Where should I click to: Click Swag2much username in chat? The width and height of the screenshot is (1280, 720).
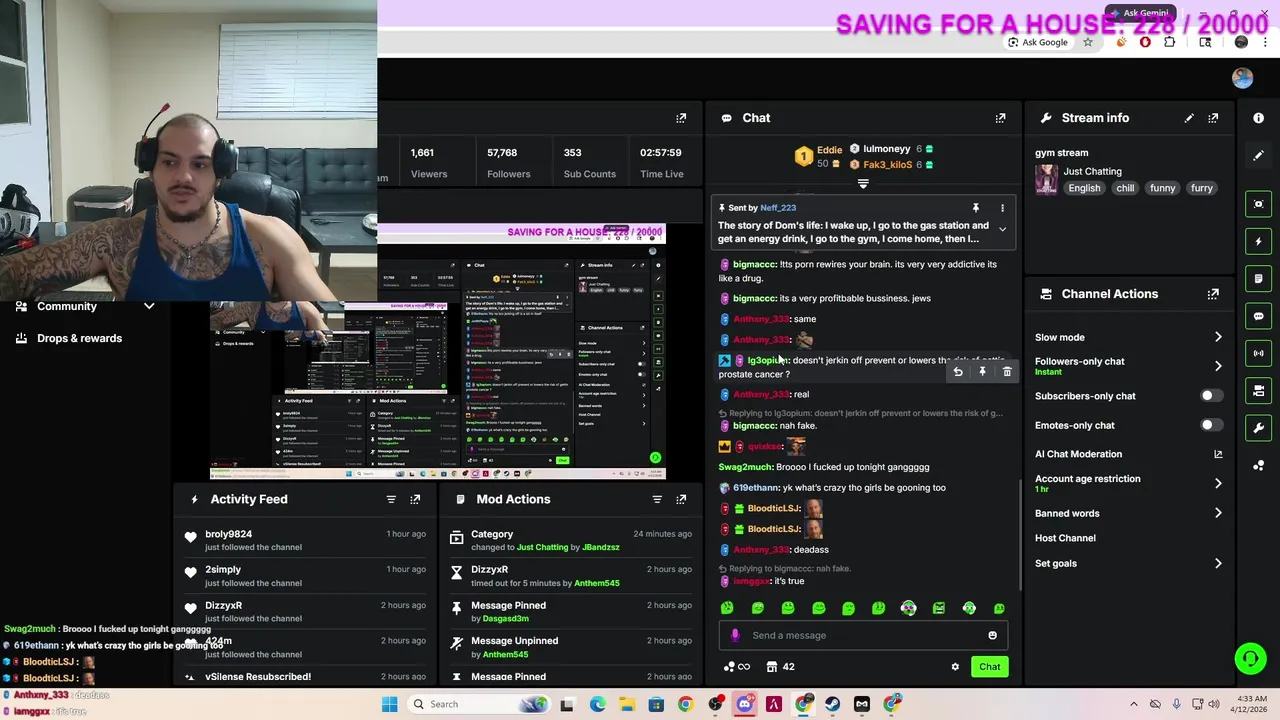click(x=745, y=467)
